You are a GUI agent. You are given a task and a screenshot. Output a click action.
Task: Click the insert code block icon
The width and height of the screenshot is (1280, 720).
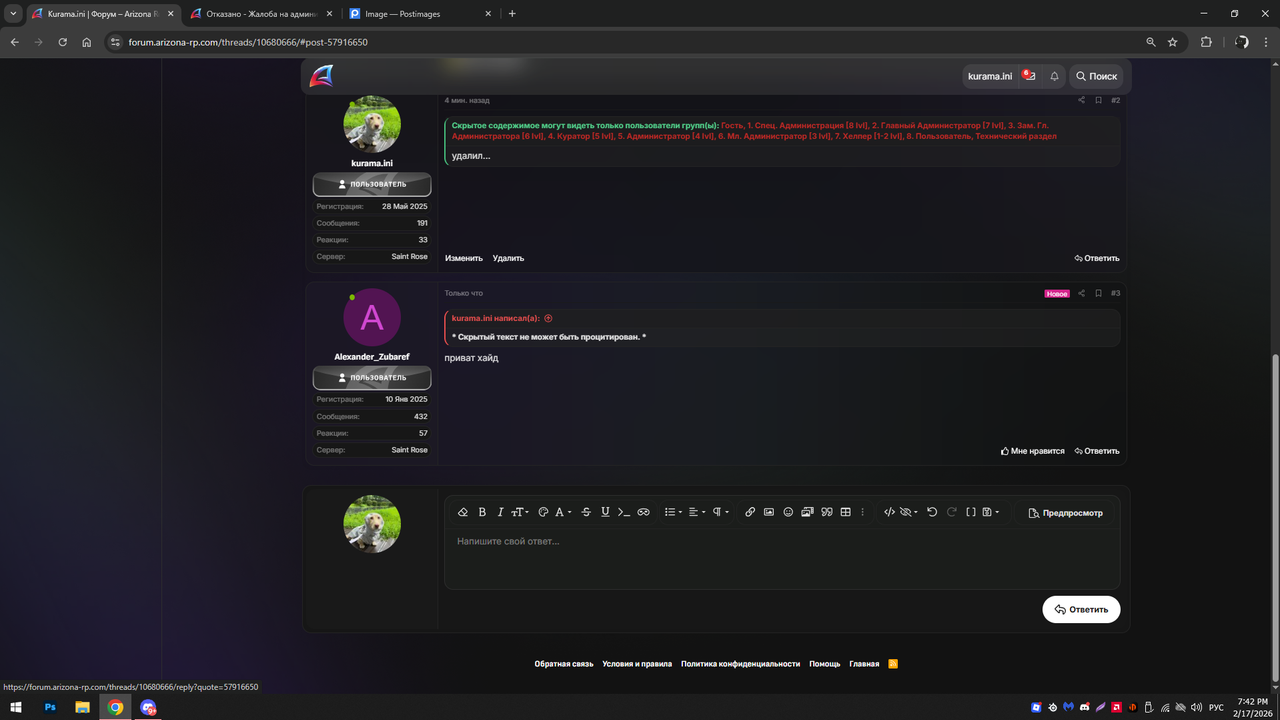pos(889,512)
